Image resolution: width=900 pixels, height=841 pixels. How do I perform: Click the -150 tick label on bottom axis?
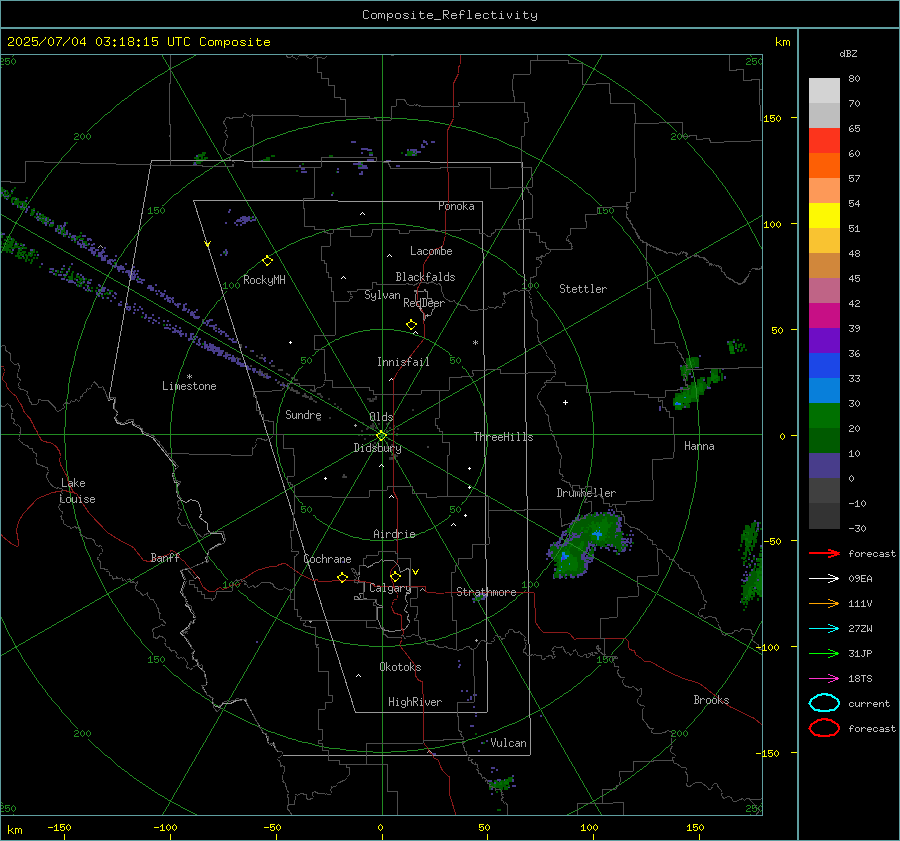pyautogui.click(x=59, y=827)
